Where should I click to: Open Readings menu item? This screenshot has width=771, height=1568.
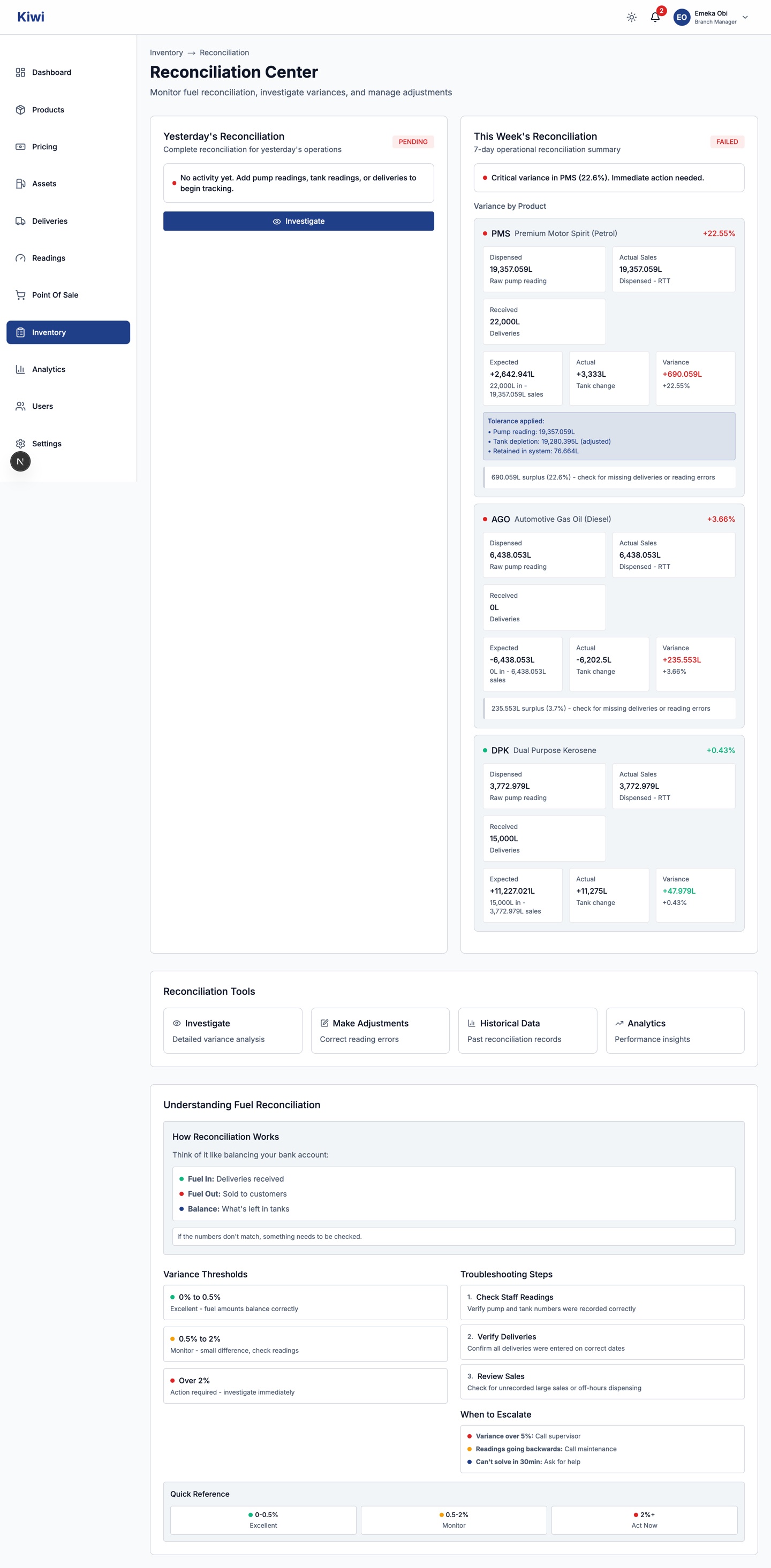68,258
